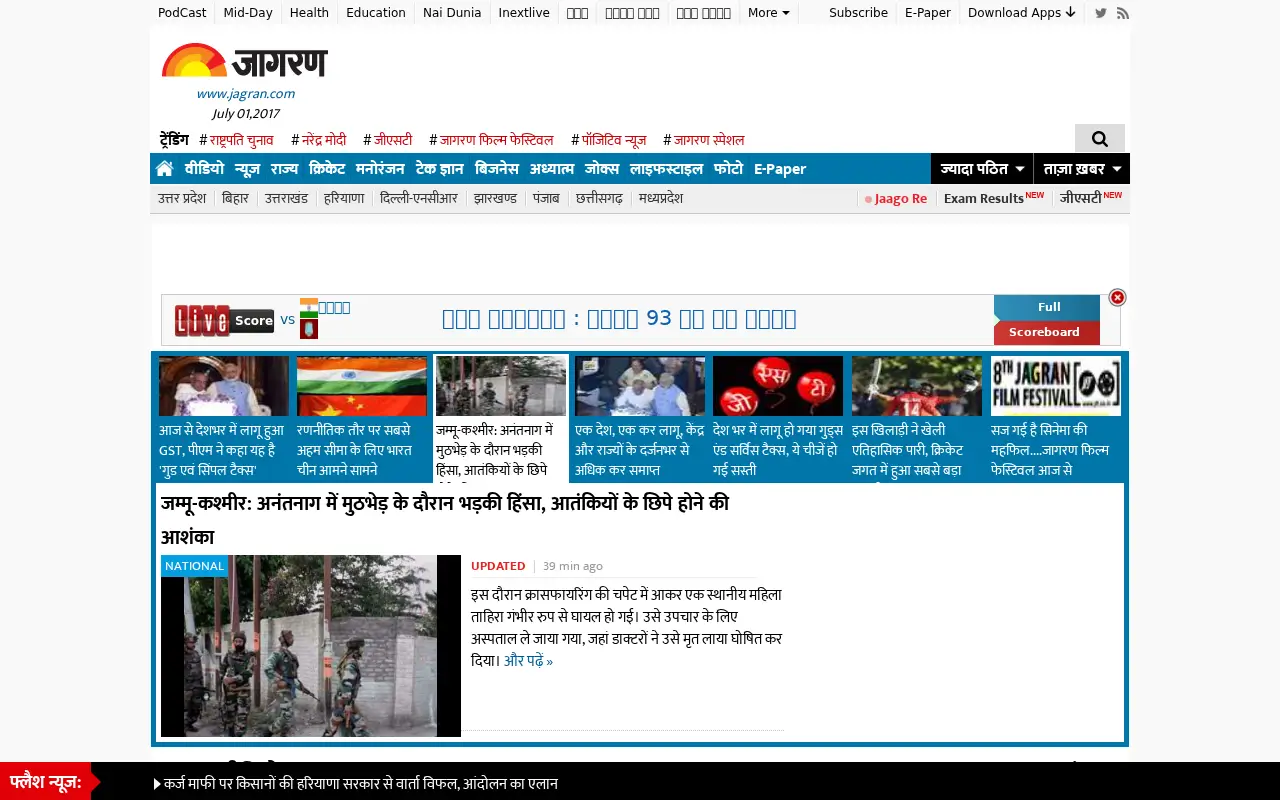Expand the More dropdown in top bar
The width and height of the screenshot is (1280, 800).
(768, 13)
